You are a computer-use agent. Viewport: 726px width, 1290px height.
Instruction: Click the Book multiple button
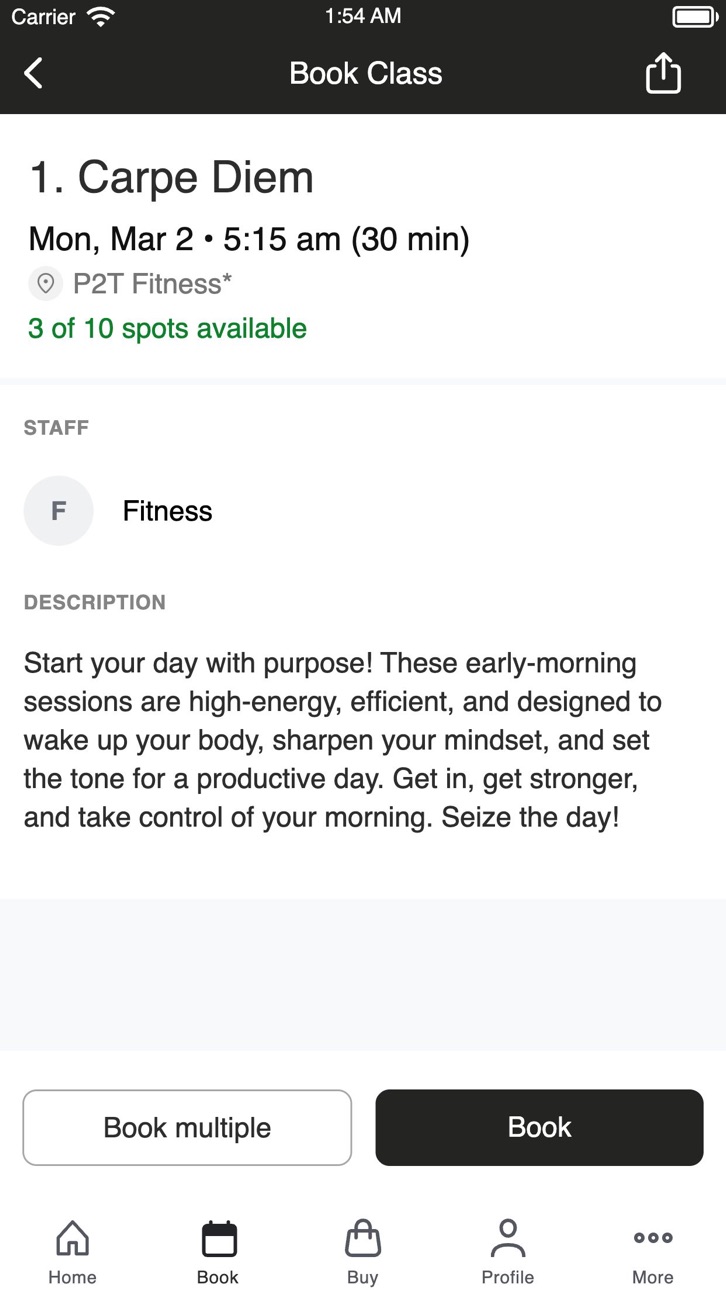click(187, 1127)
